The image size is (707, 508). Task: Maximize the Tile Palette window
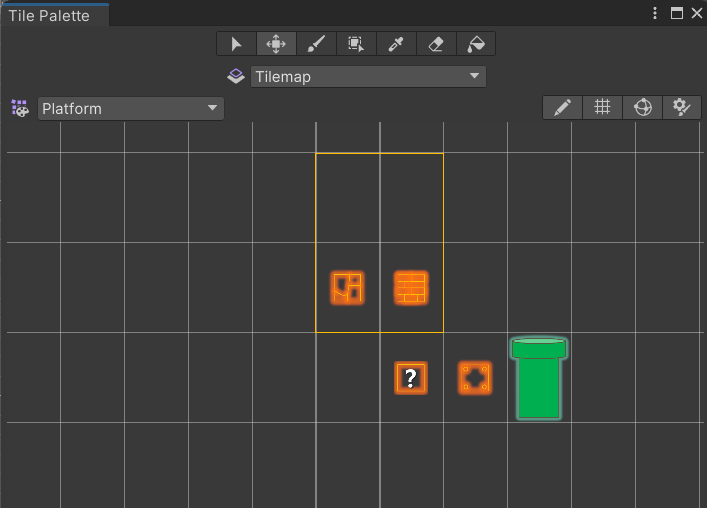pos(677,13)
